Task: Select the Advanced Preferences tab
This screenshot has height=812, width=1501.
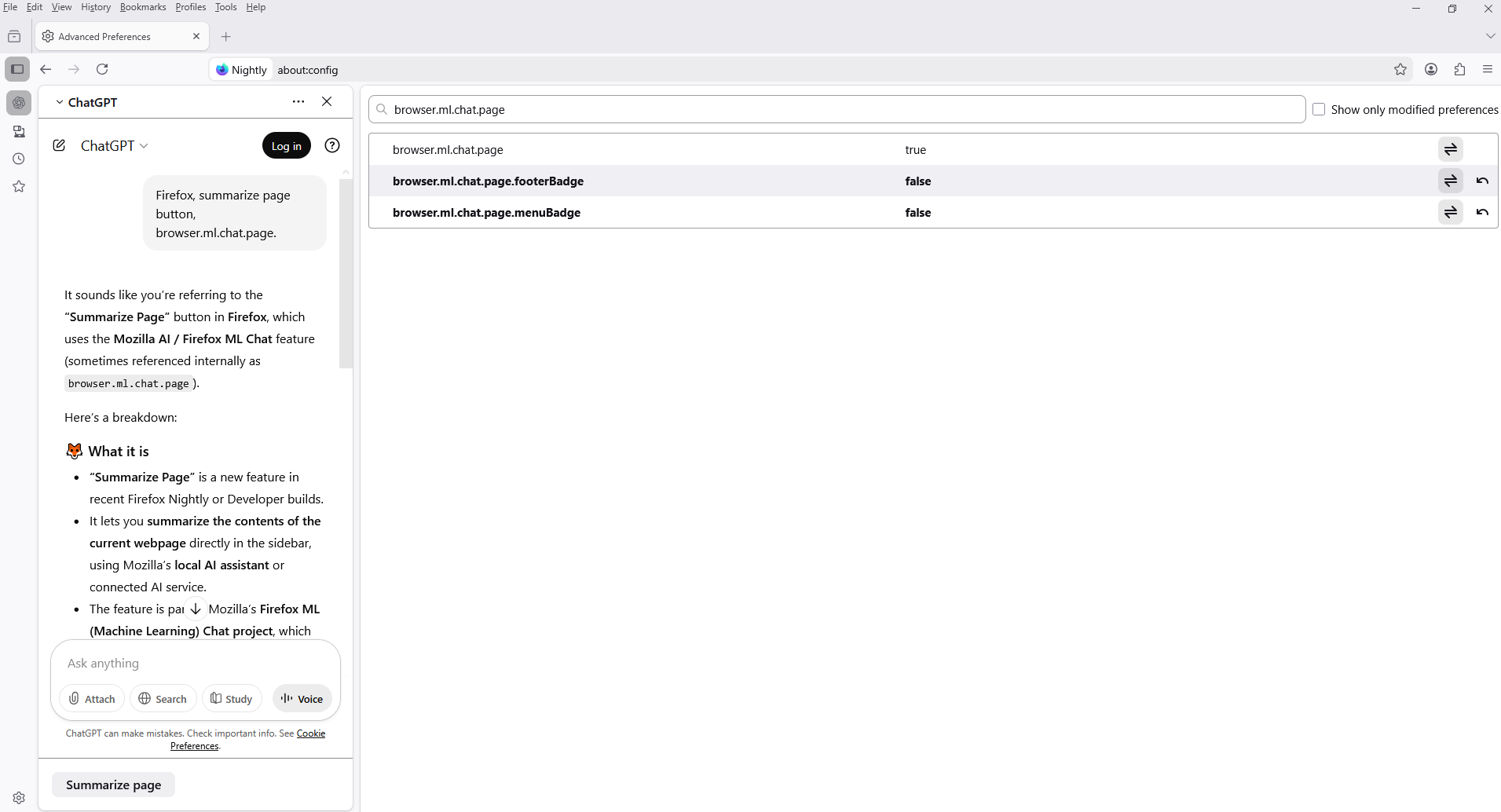Action: coord(121,36)
